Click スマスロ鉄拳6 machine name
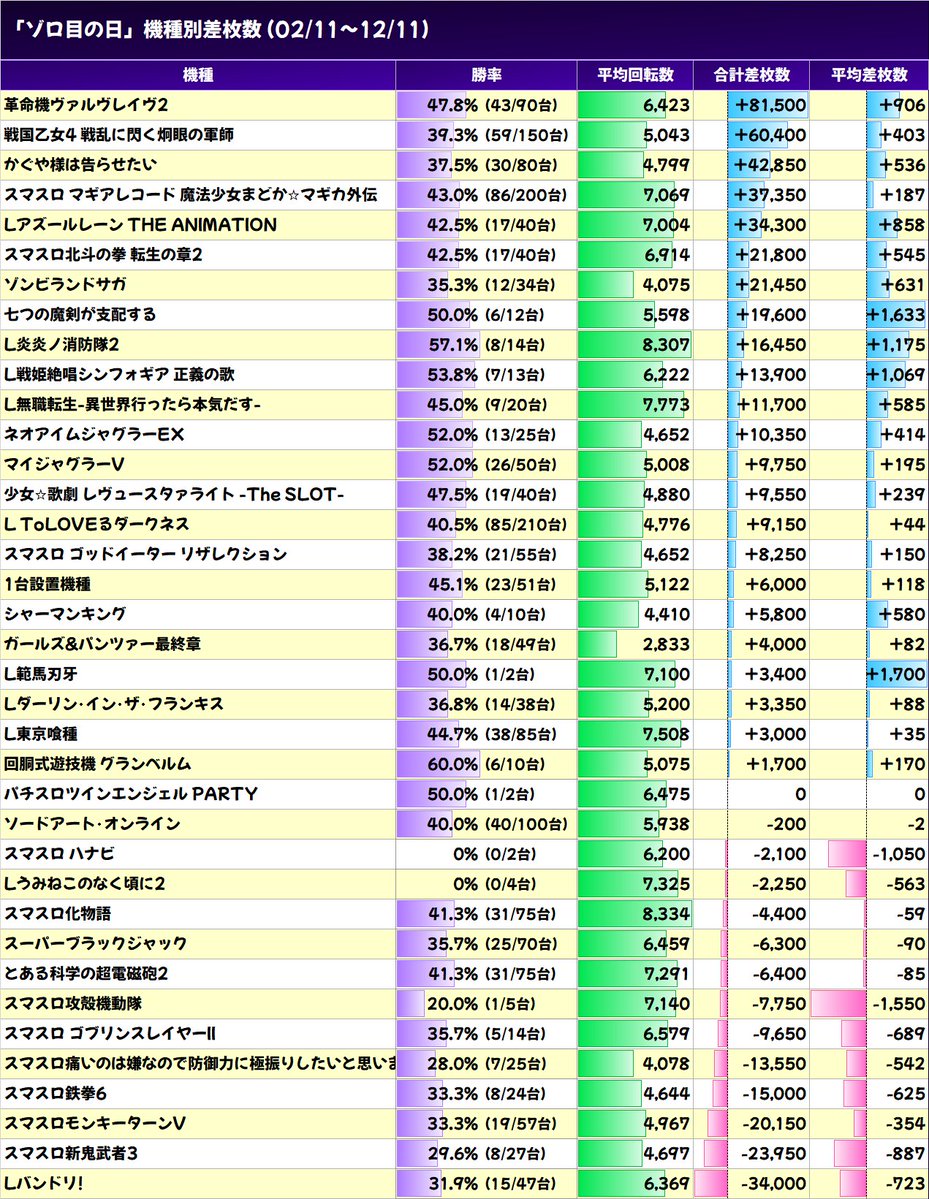929x1199 pixels. [x=55, y=1093]
